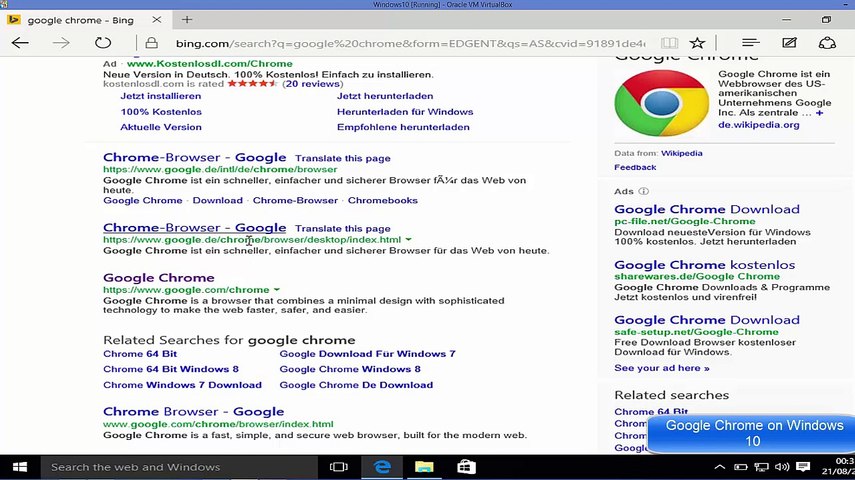Open Action Center notification icon
Screen dimensions: 855x480
[803, 467]
